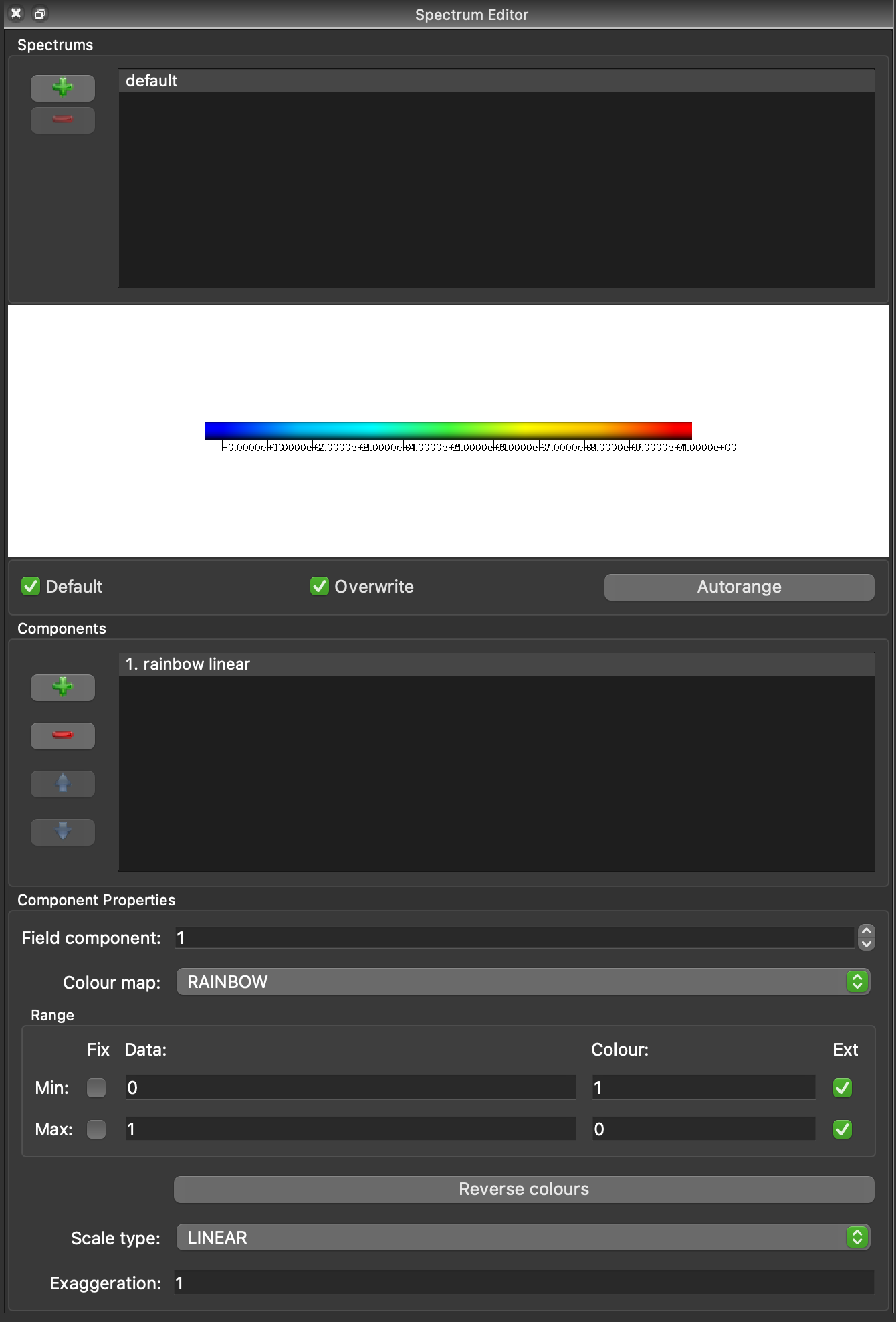The image size is (896, 1322).
Task: Click the Max data value field
Action: pos(350,1129)
